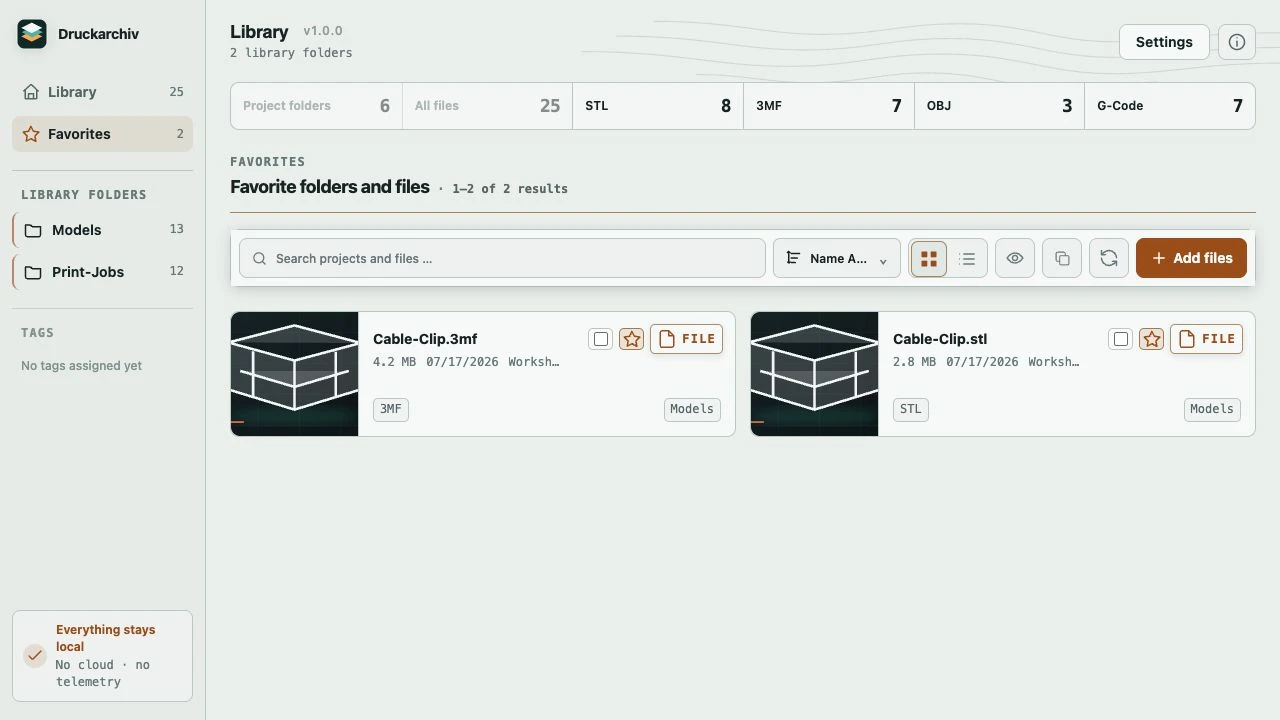
Task: Open the info icon button beside Settings
Action: [x=1237, y=42]
